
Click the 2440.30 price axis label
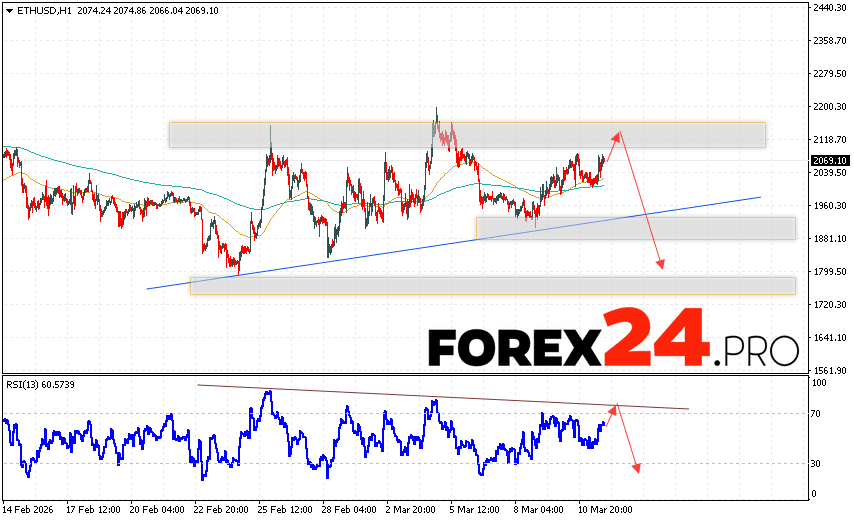[x=830, y=8]
